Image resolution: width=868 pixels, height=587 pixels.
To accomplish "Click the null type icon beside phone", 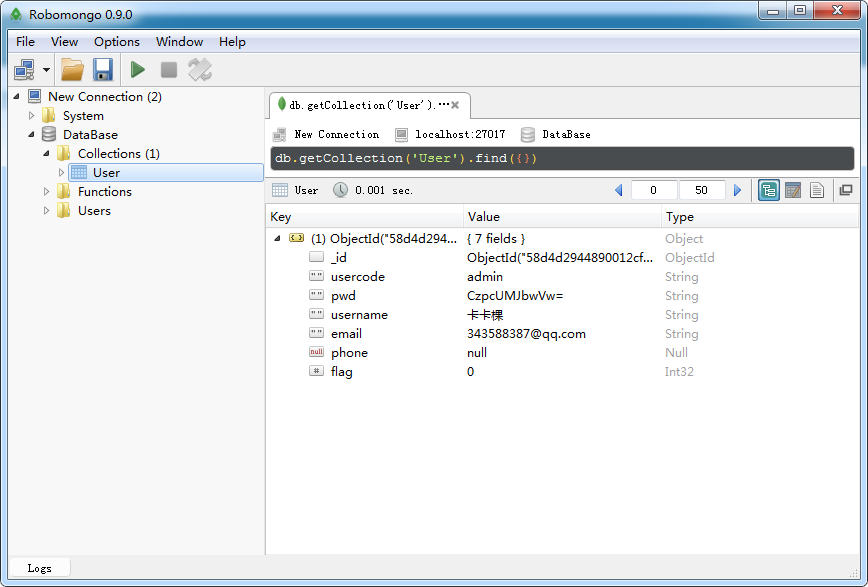I will pos(317,352).
